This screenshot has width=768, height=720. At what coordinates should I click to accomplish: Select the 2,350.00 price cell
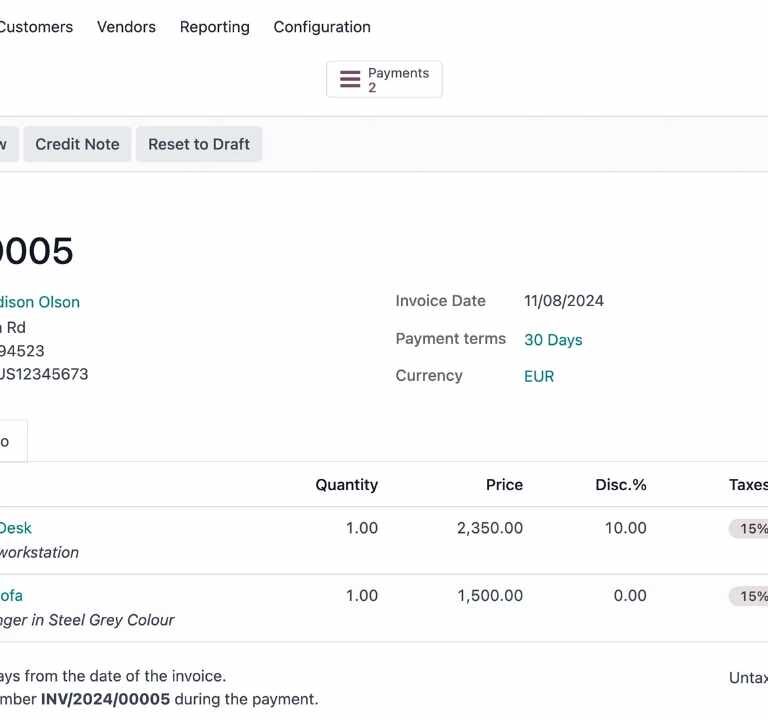point(489,528)
